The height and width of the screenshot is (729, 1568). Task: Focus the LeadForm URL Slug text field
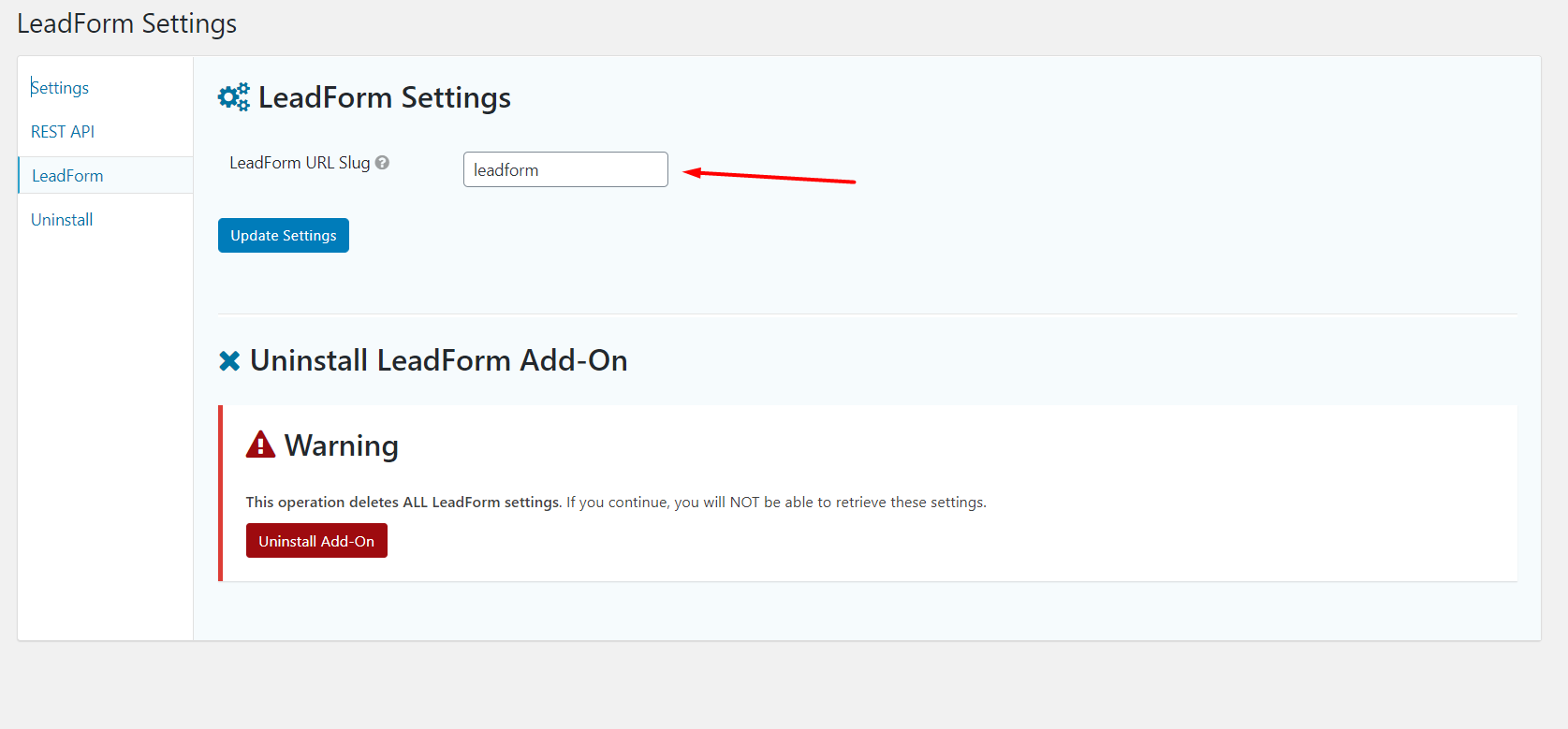click(x=565, y=169)
